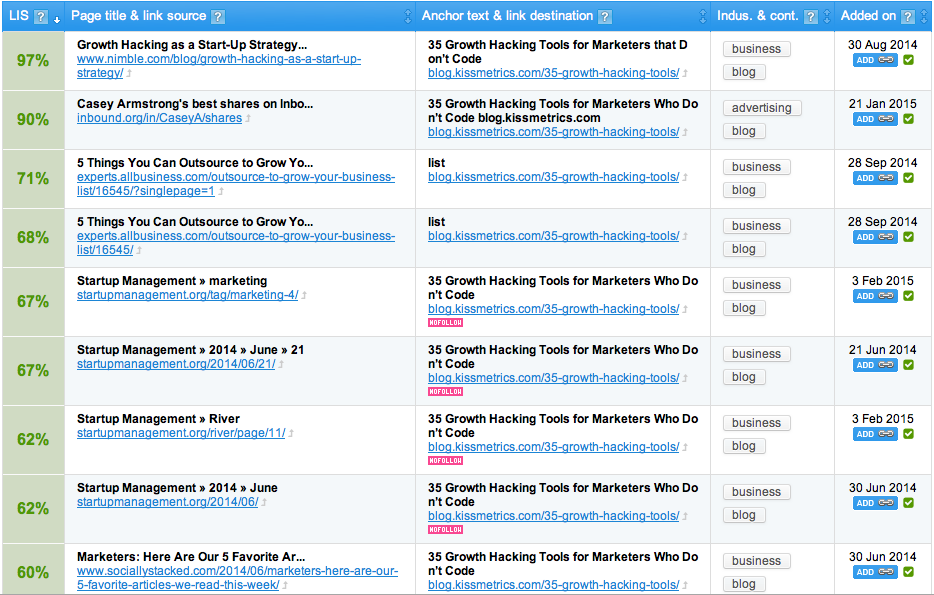Click the blog tag in the 90% row

[x=744, y=131]
